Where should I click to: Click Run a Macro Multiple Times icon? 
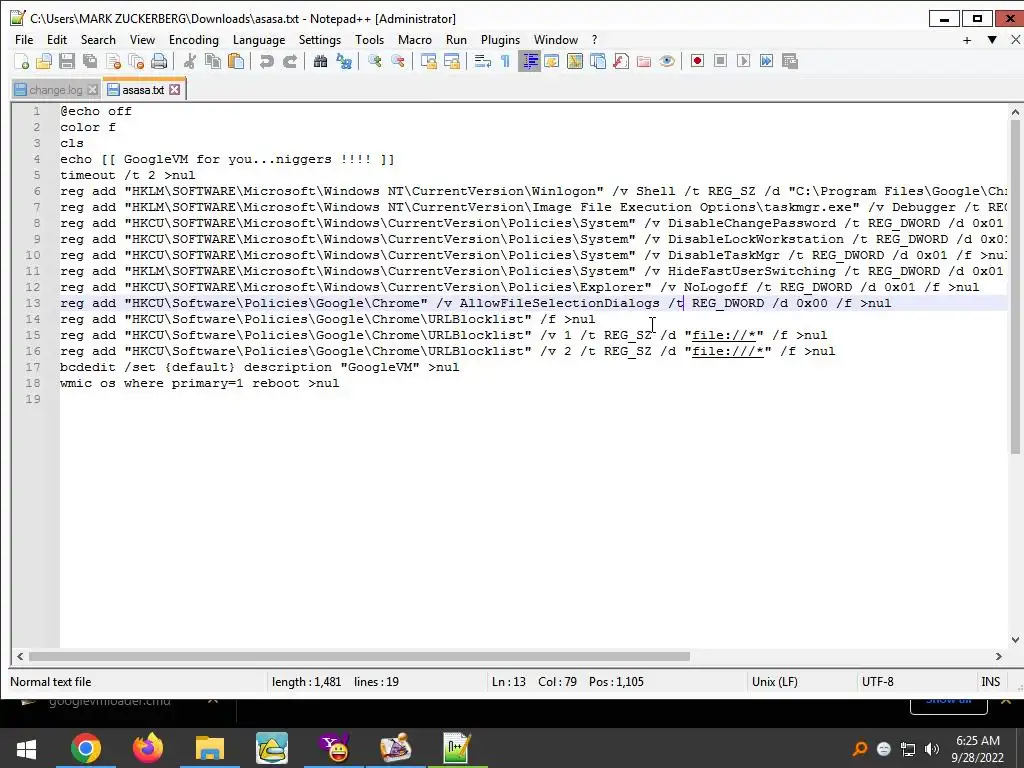point(767,61)
